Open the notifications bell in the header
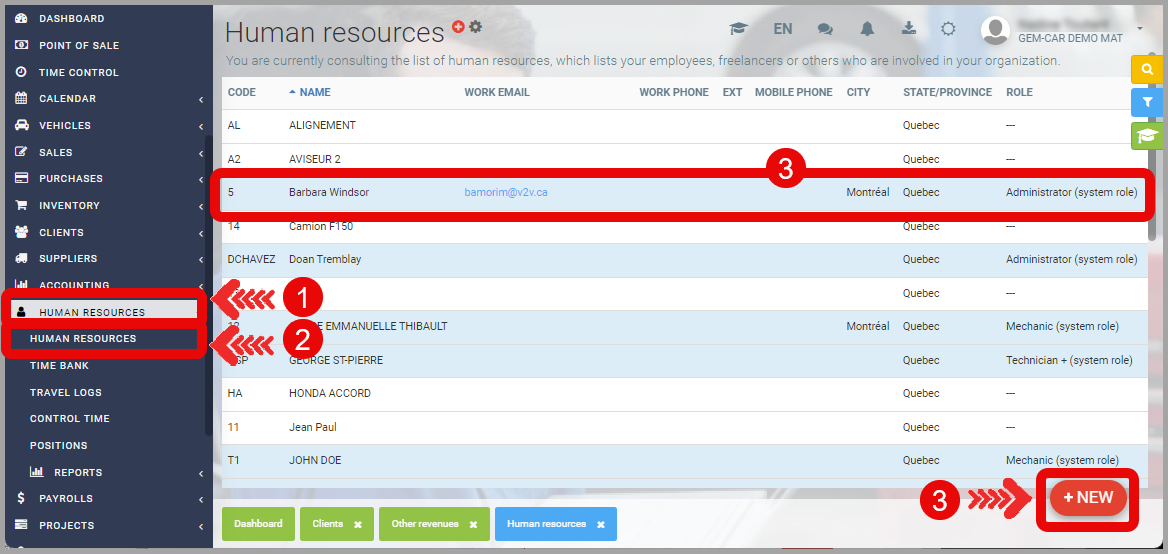 867,29
